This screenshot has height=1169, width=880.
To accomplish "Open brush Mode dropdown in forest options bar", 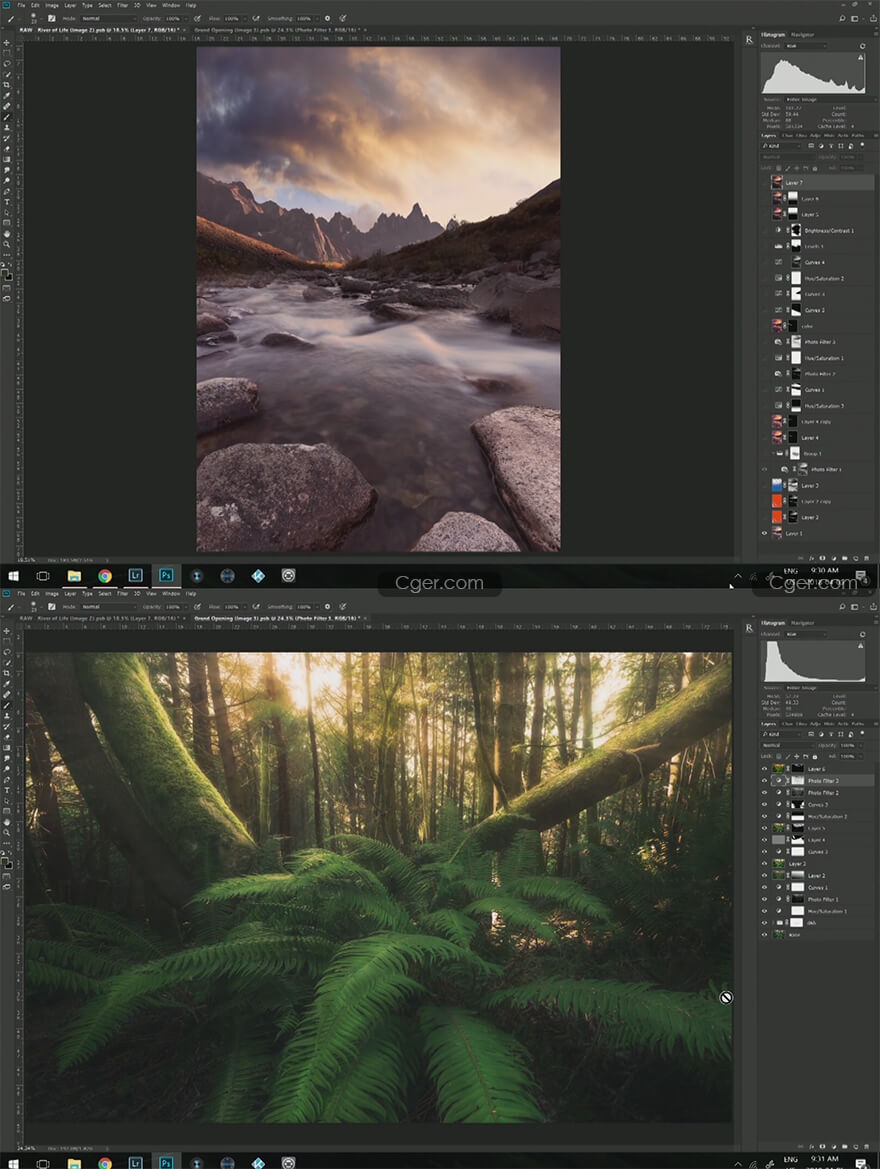I will pos(108,607).
